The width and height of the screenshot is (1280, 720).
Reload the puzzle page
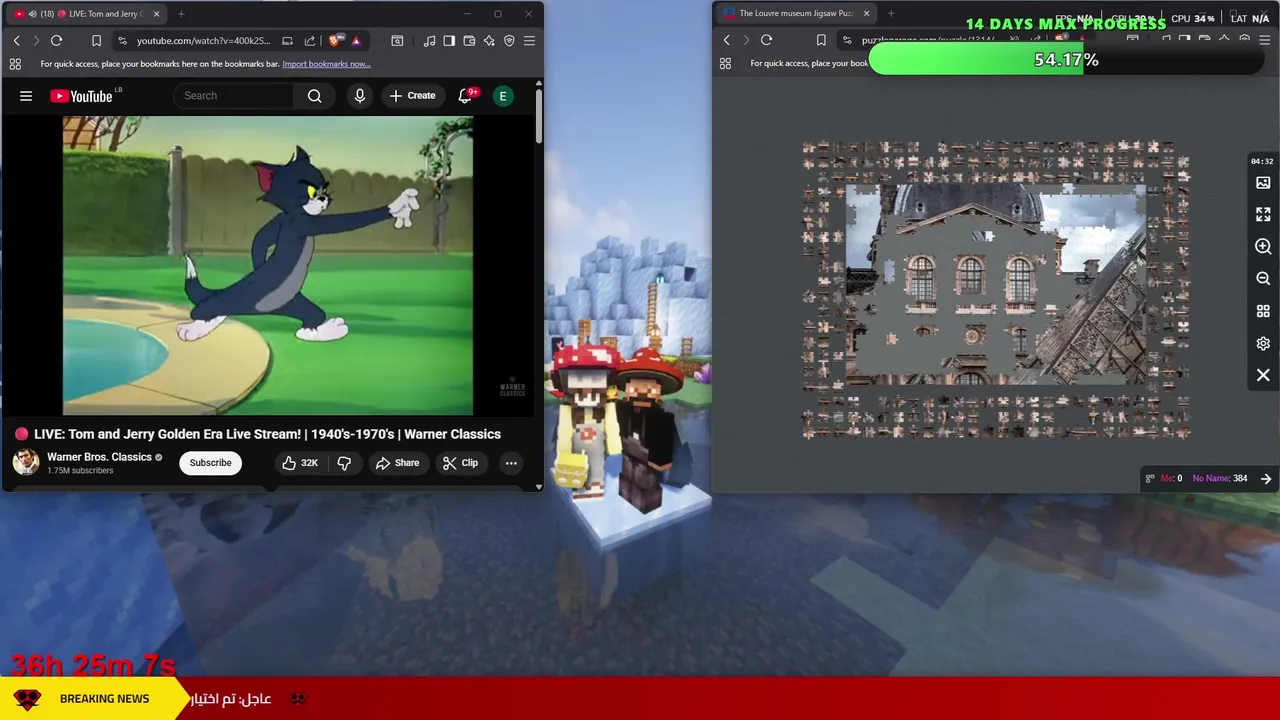point(766,40)
